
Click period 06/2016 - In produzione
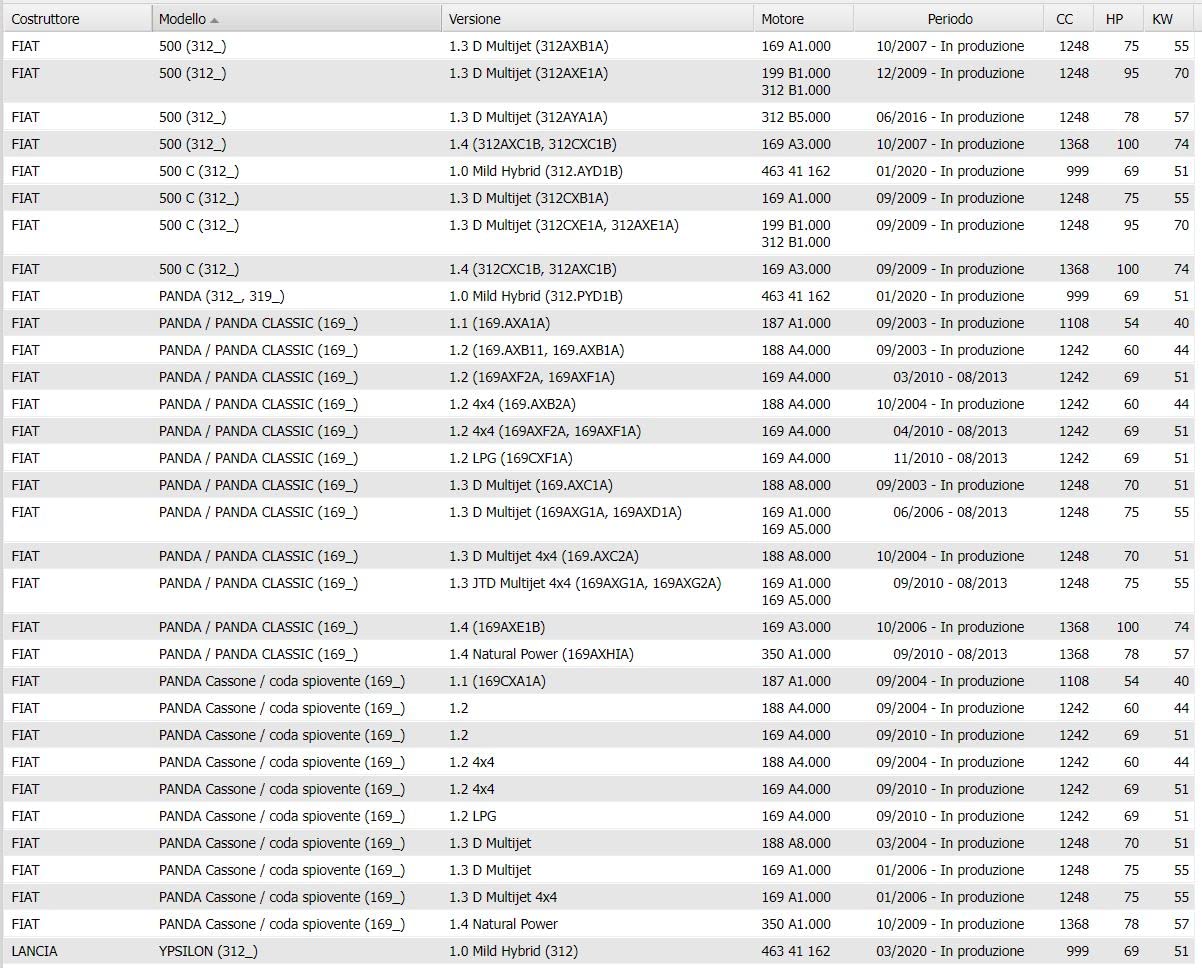950,117
